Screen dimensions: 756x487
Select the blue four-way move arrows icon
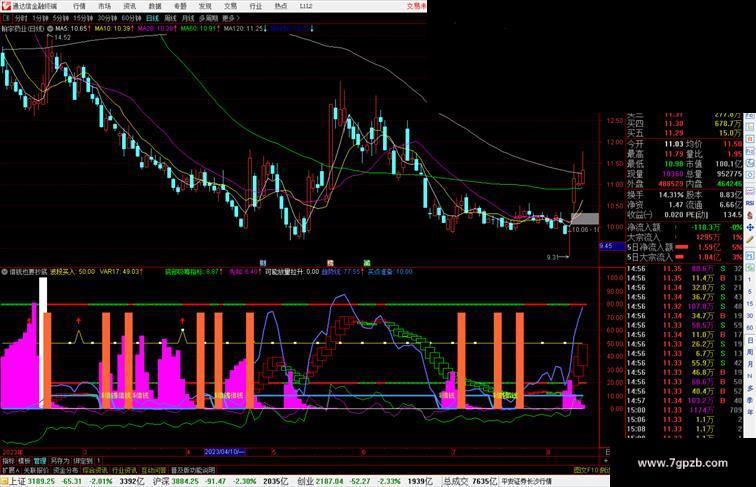point(750,227)
